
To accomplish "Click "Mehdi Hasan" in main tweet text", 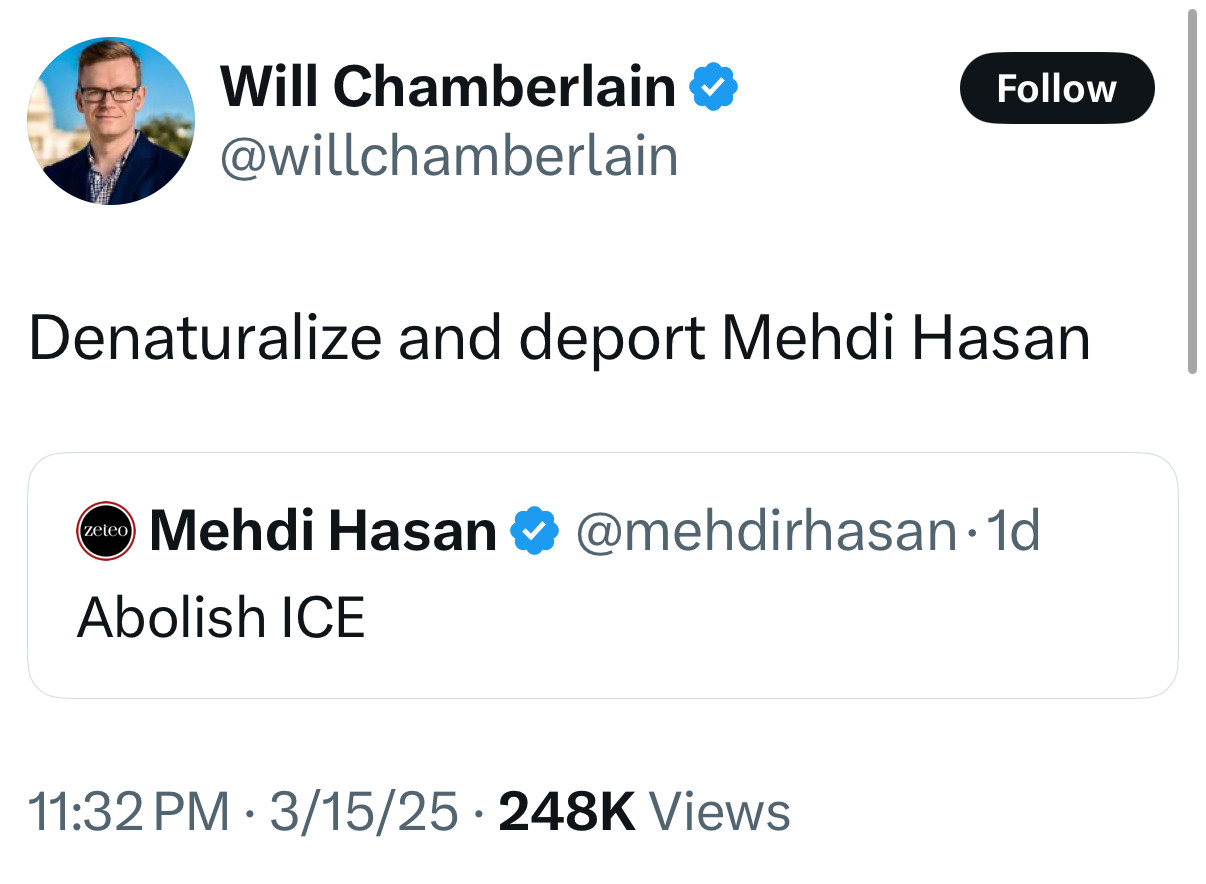I will 905,339.
